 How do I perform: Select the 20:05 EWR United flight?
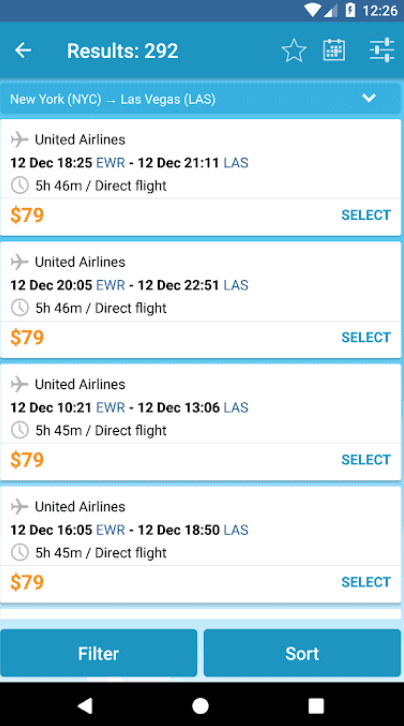[366, 337]
